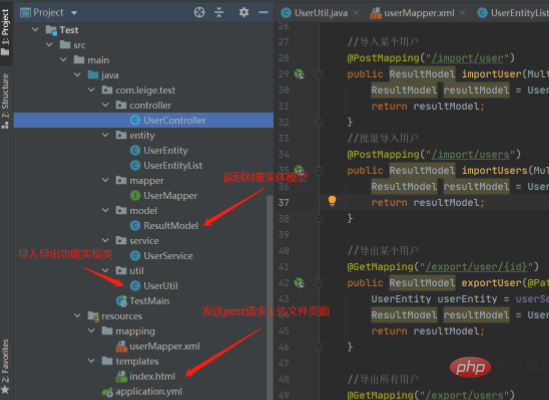This screenshot has height=400, width=549.
Task: Open the Project view dropdown arrow
Action: coord(74,13)
